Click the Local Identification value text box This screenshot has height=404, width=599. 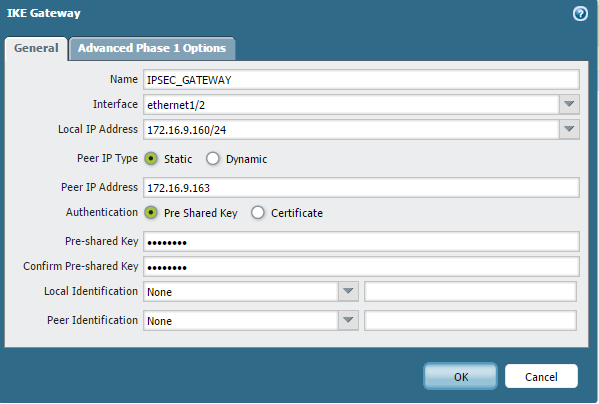(x=470, y=291)
